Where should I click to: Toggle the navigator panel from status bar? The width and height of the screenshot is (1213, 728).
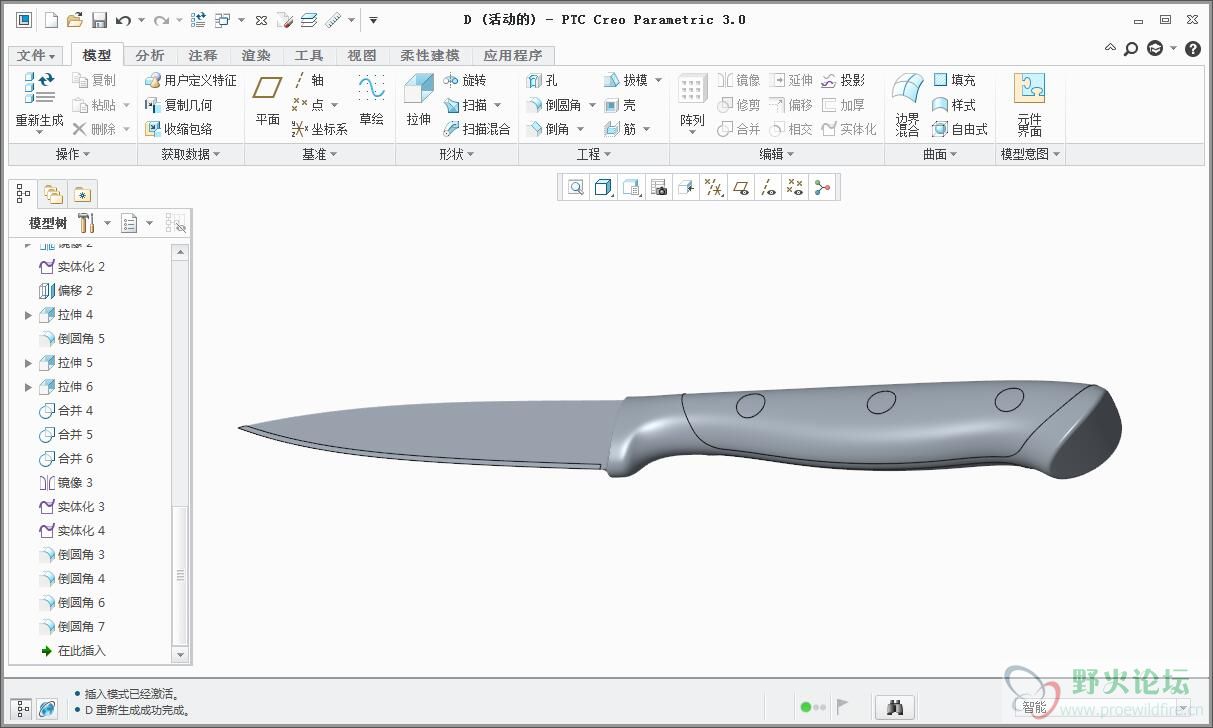23,707
